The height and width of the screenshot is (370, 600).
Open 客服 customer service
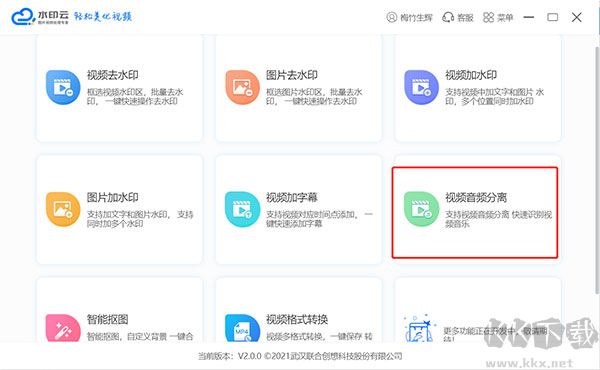point(465,18)
